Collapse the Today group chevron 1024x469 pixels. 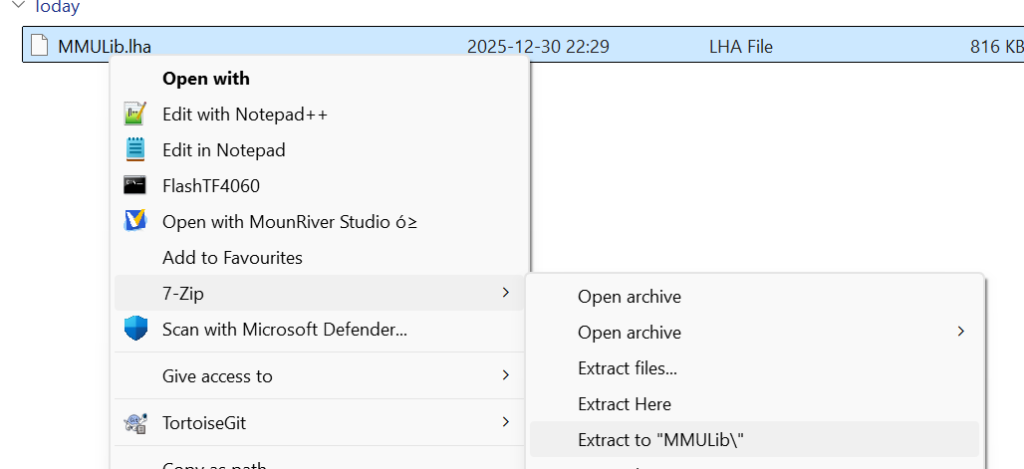point(13,7)
